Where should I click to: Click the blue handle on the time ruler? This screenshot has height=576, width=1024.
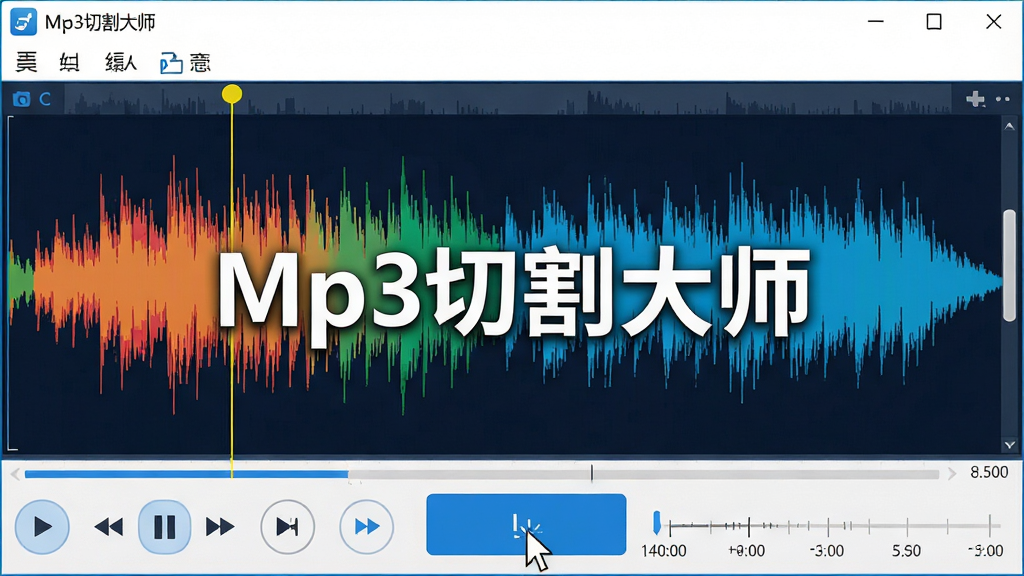[x=656, y=523]
